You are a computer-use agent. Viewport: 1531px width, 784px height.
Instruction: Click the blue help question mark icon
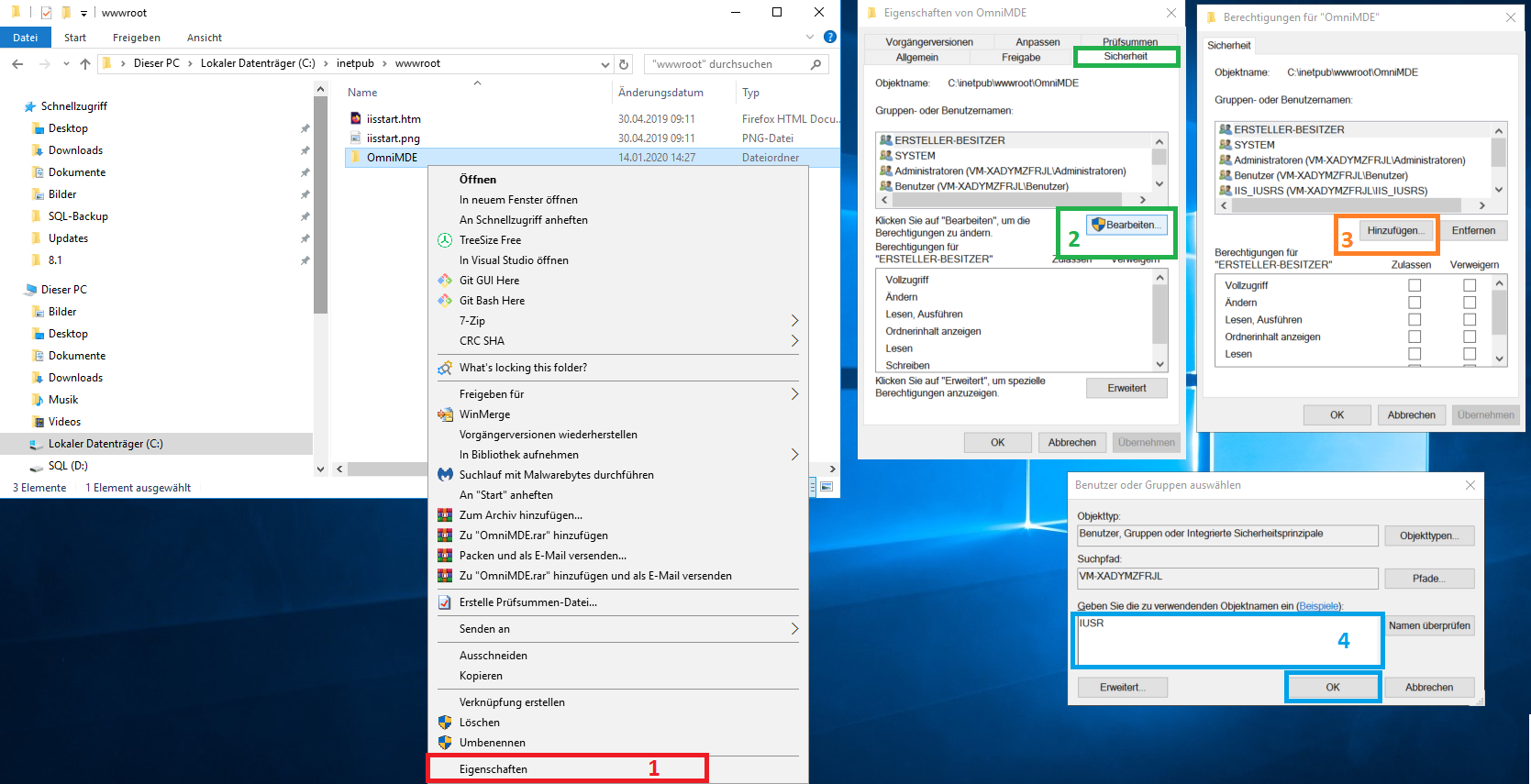tap(830, 37)
